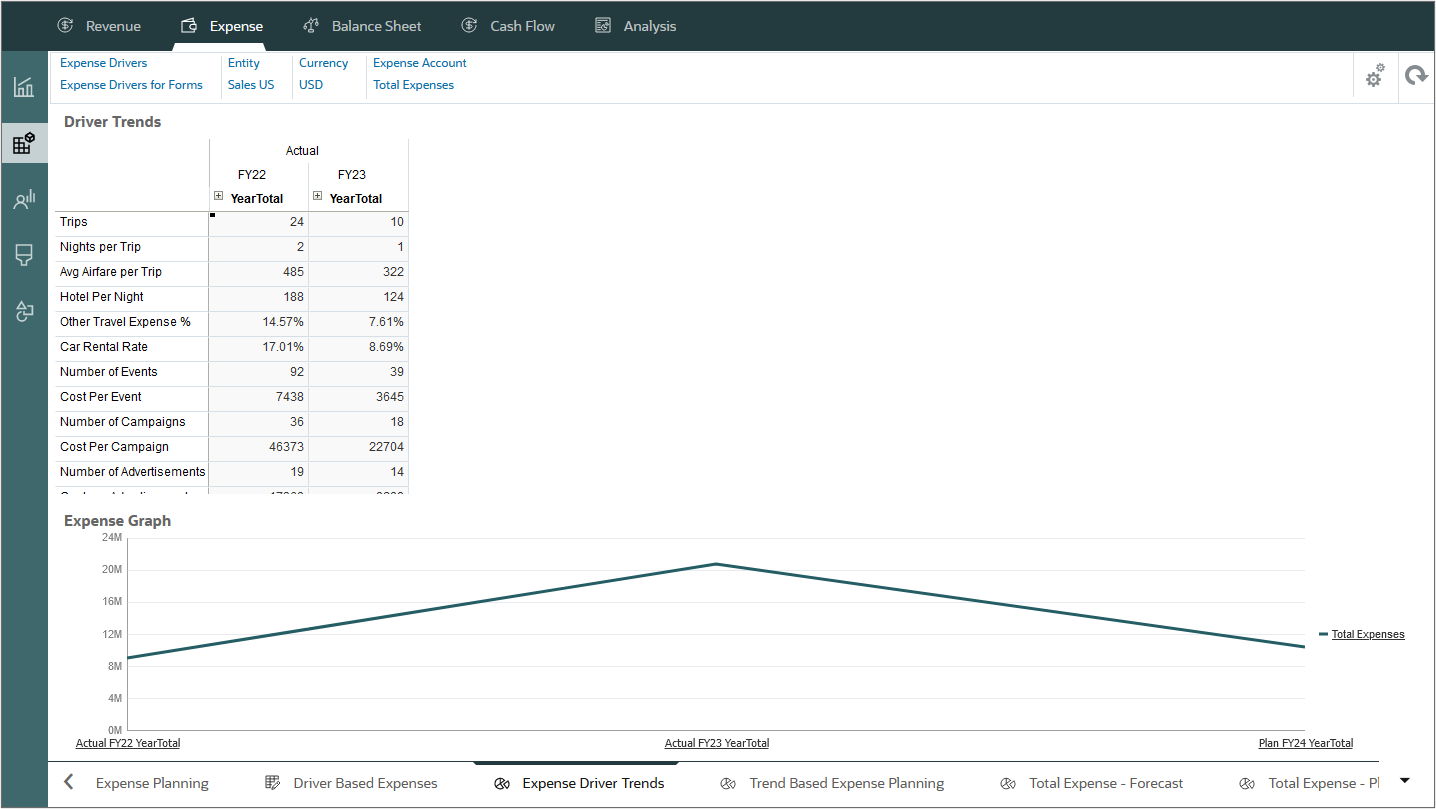Open the Expense Drivers for Forms link
Image resolution: width=1436 pixels, height=809 pixels.
(x=132, y=85)
